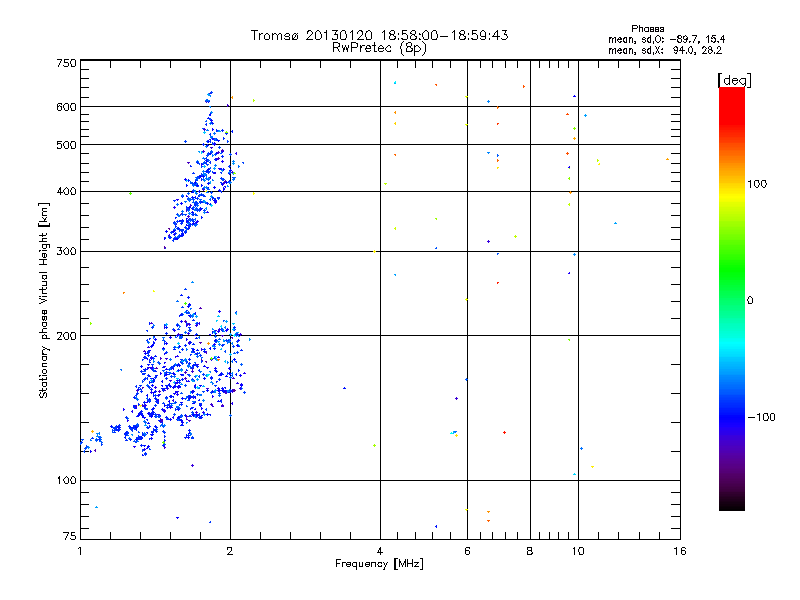The image size is (800, 600).
Task: Click the colorbar tick label '-100'
Action: (761, 417)
